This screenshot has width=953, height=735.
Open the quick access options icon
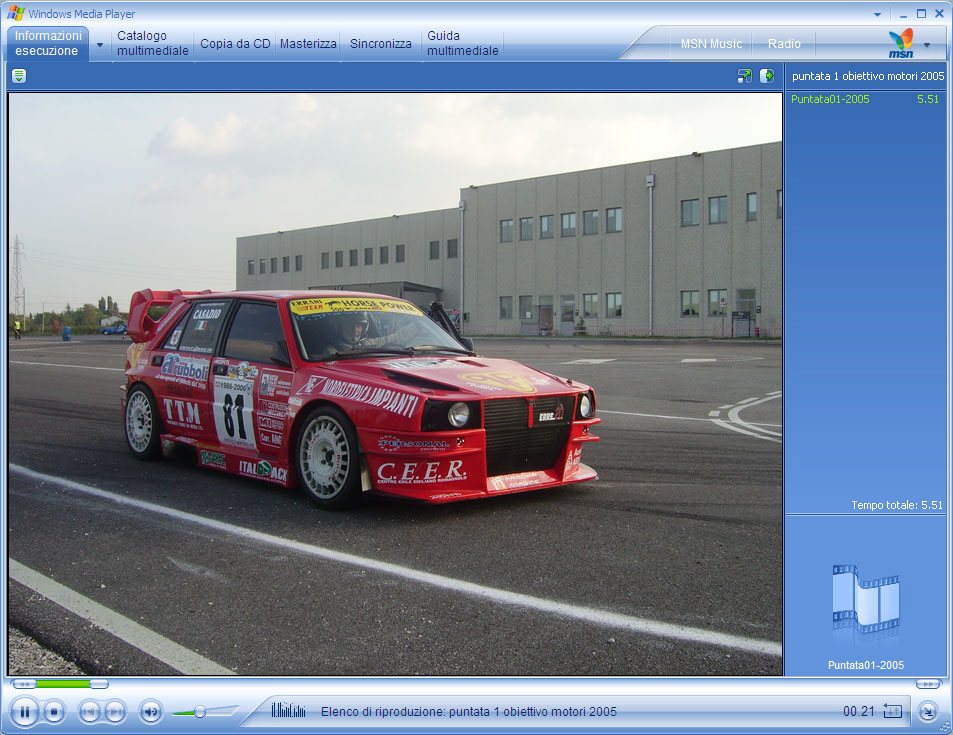[19, 76]
